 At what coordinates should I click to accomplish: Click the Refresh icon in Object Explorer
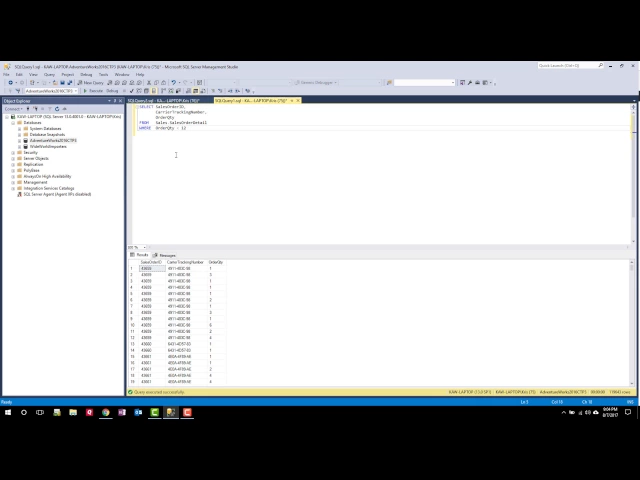[x=57, y=109]
